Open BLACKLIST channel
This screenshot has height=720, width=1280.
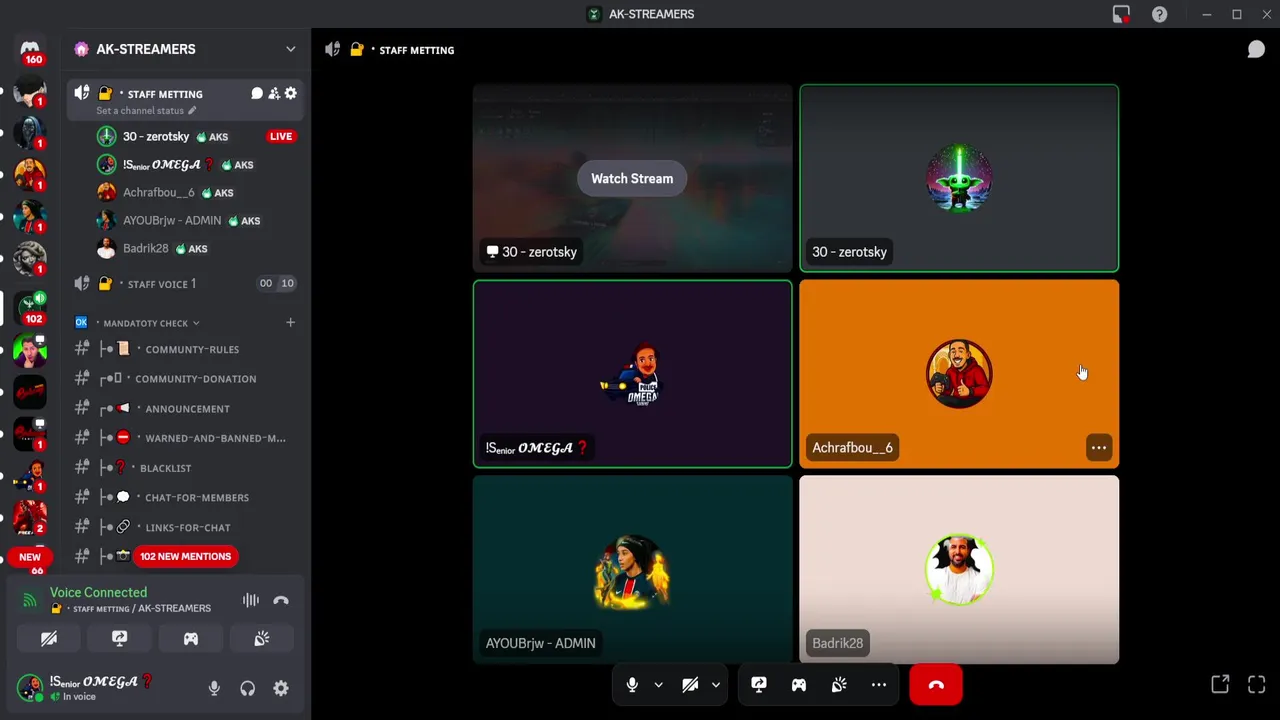coord(186,468)
